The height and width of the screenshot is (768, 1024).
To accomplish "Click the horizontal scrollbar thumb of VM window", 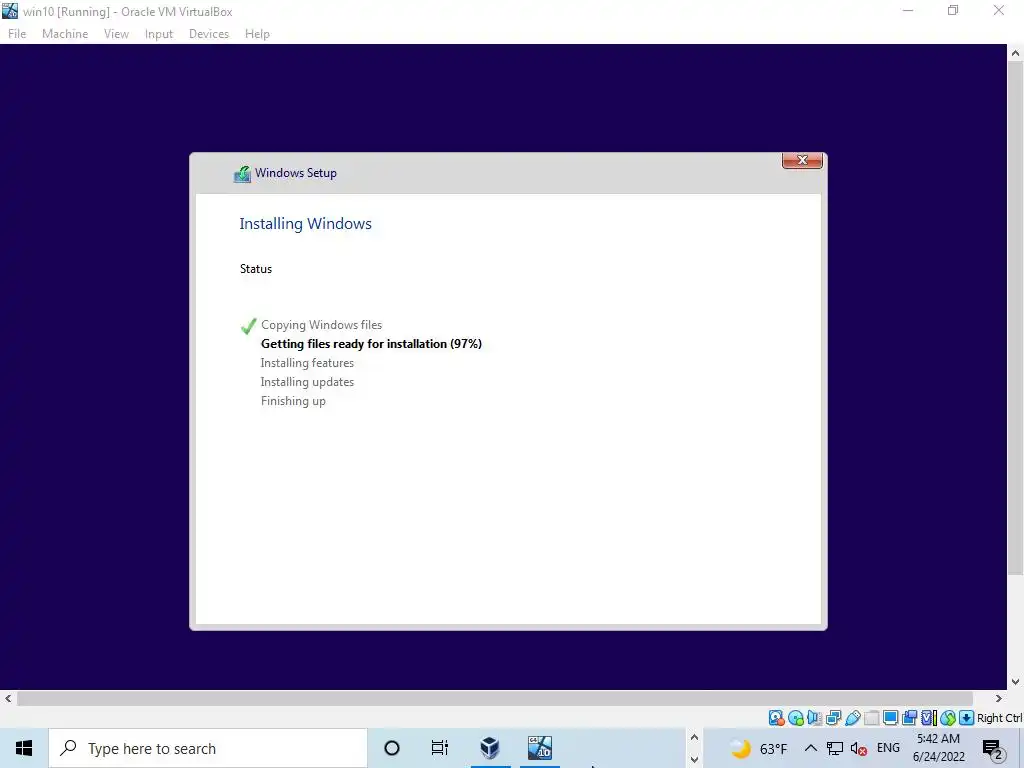I will (495, 699).
